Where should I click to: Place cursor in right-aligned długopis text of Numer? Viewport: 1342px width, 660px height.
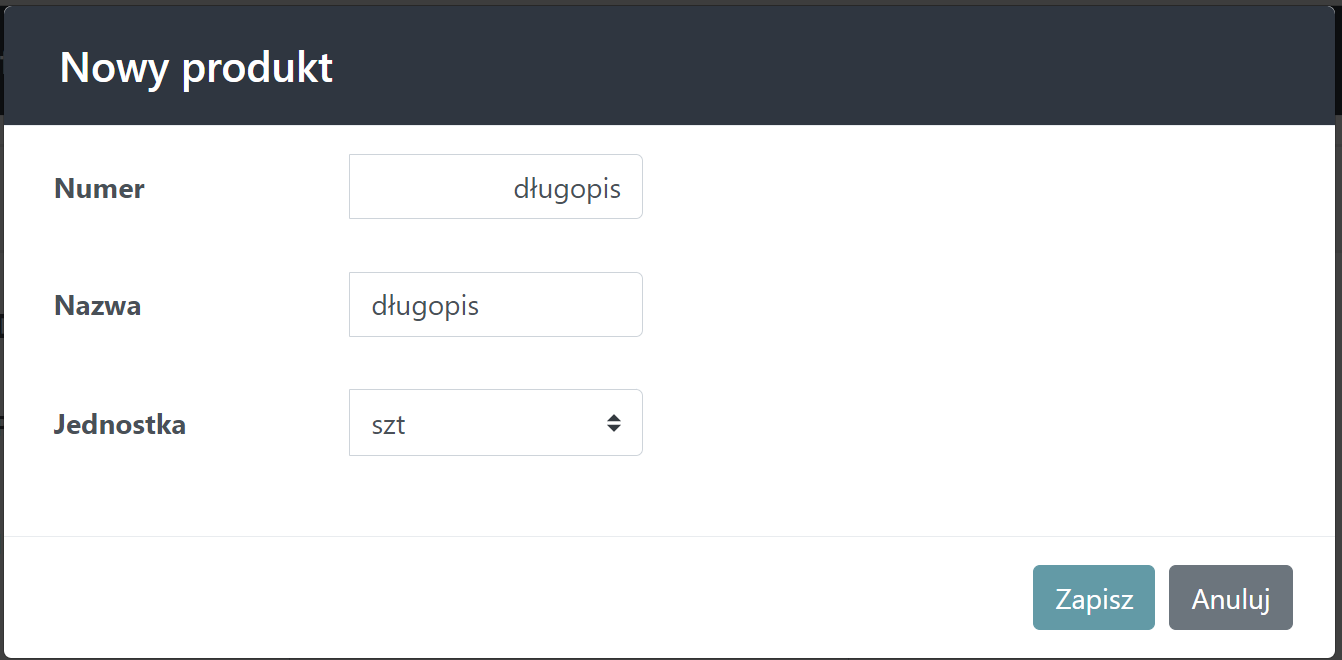(x=567, y=189)
